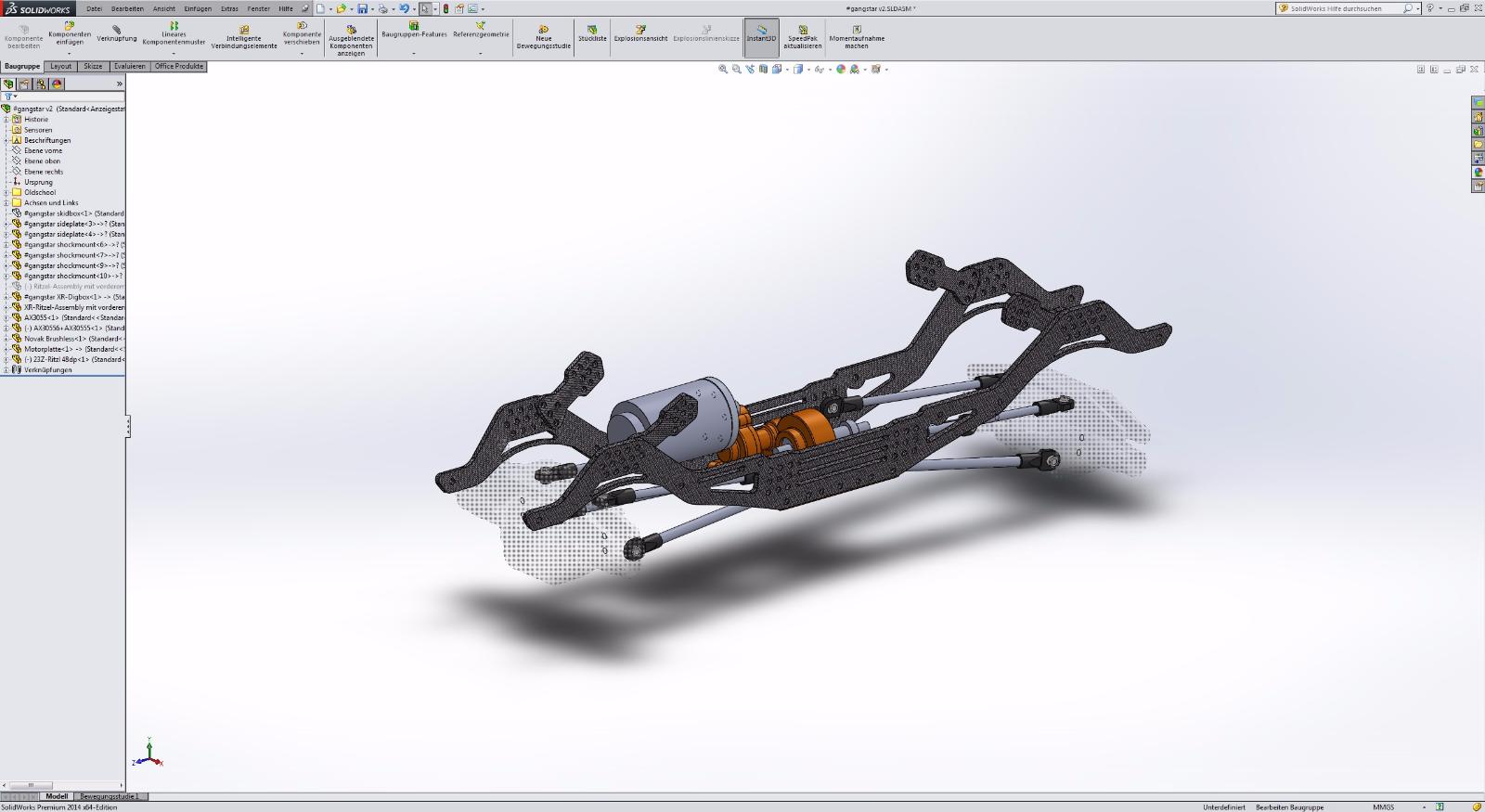1485x812 pixels.
Task: Click Zoom to fit in view toolbar
Action: (723, 69)
